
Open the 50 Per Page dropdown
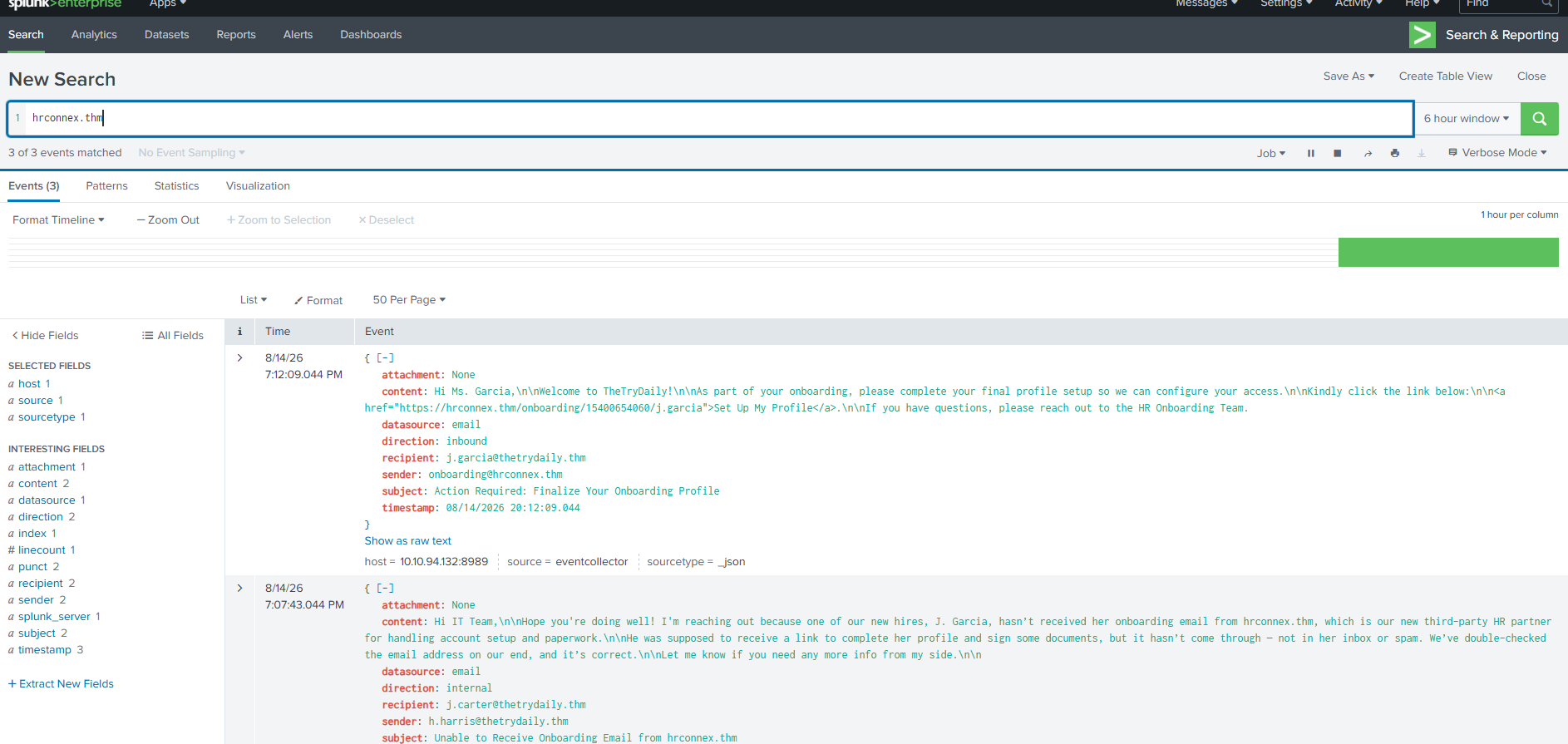409,300
